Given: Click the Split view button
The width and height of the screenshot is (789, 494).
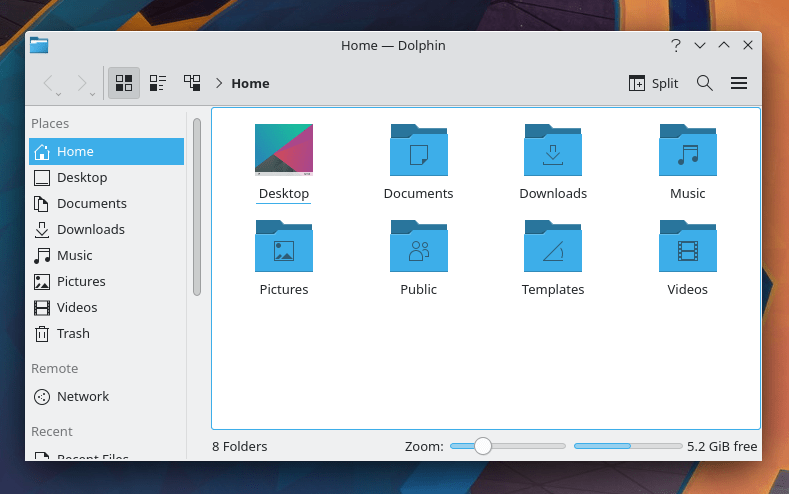Looking at the screenshot, I should tap(653, 83).
